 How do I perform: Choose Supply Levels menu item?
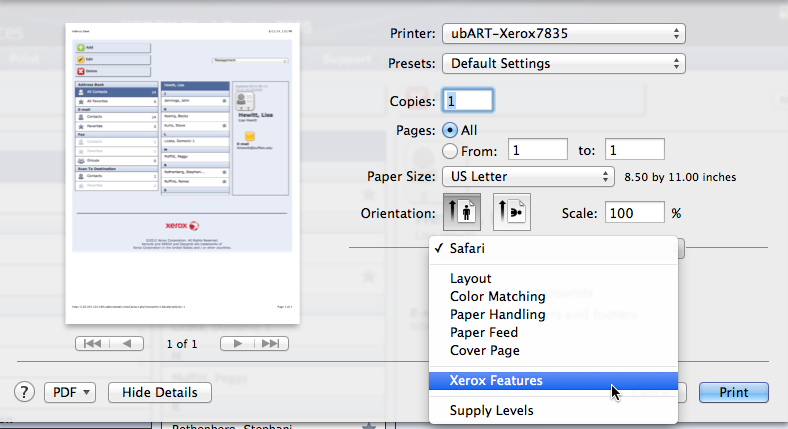click(491, 410)
